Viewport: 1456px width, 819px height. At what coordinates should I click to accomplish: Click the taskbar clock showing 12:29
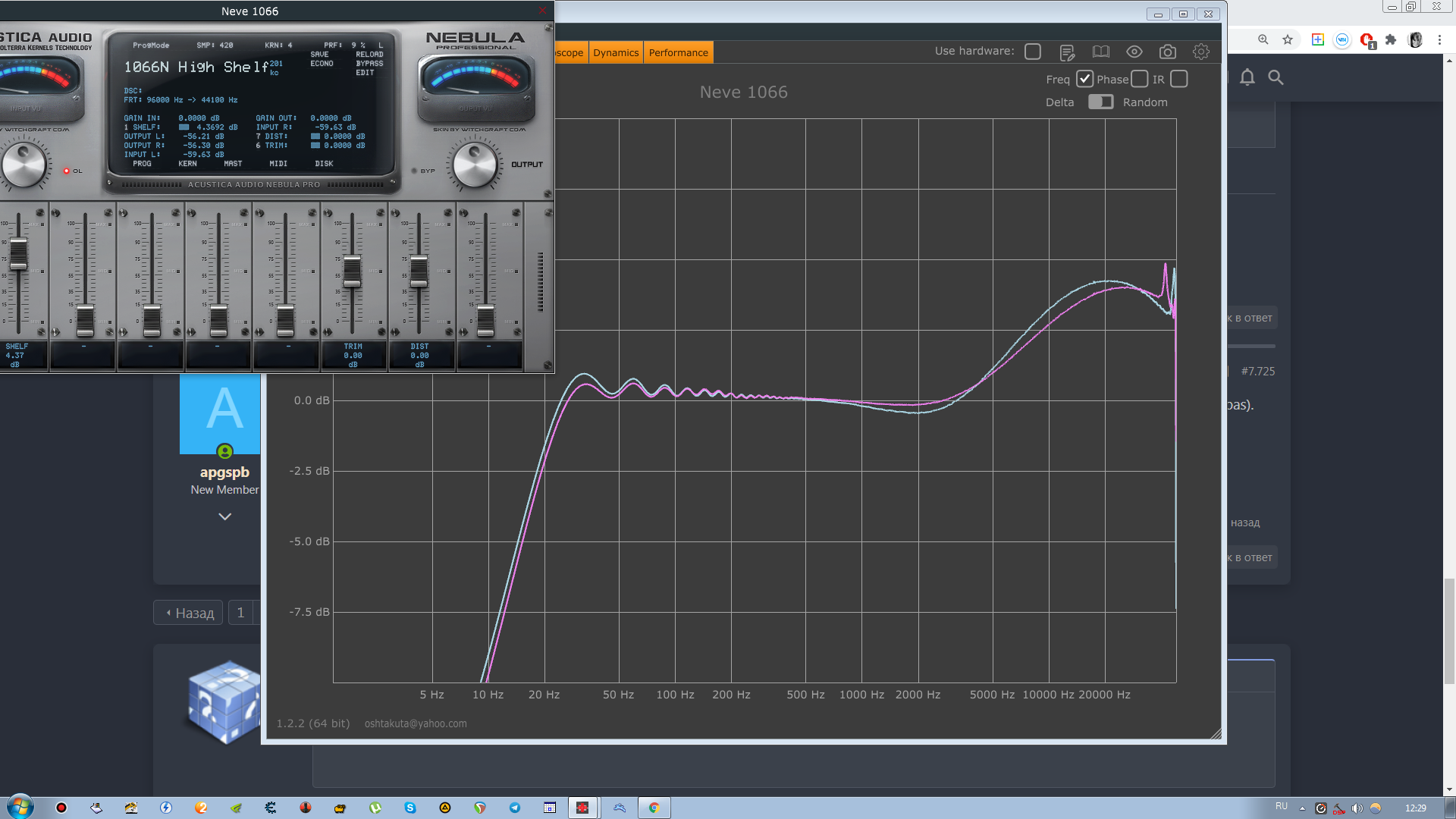[1415, 808]
